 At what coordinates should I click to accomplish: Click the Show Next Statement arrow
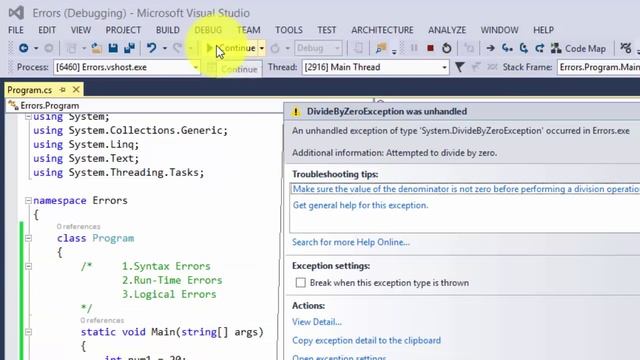click(490, 48)
